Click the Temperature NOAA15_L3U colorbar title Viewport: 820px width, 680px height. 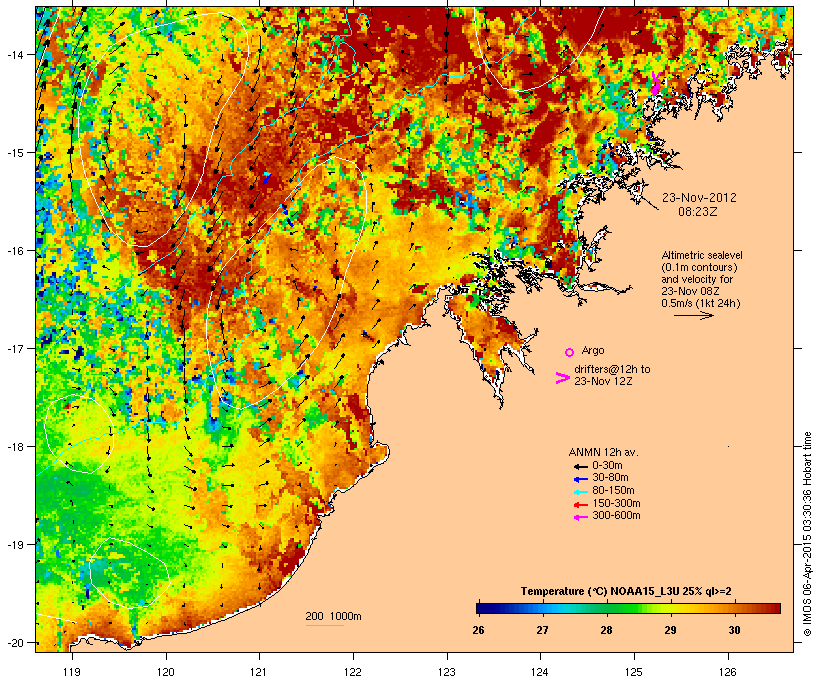(x=626, y=591)
